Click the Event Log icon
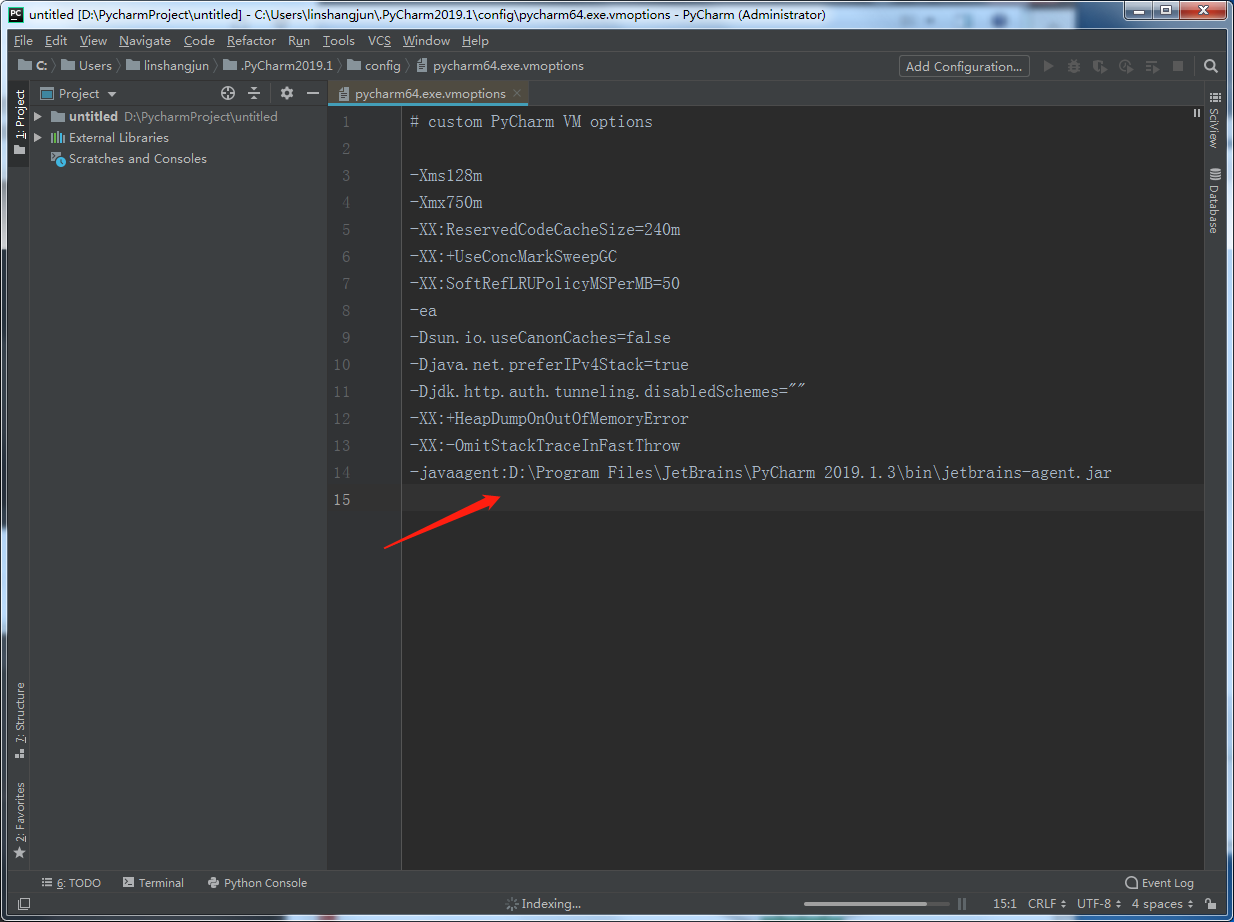This screenshot has width=1234, height=922. (1131, 883)
